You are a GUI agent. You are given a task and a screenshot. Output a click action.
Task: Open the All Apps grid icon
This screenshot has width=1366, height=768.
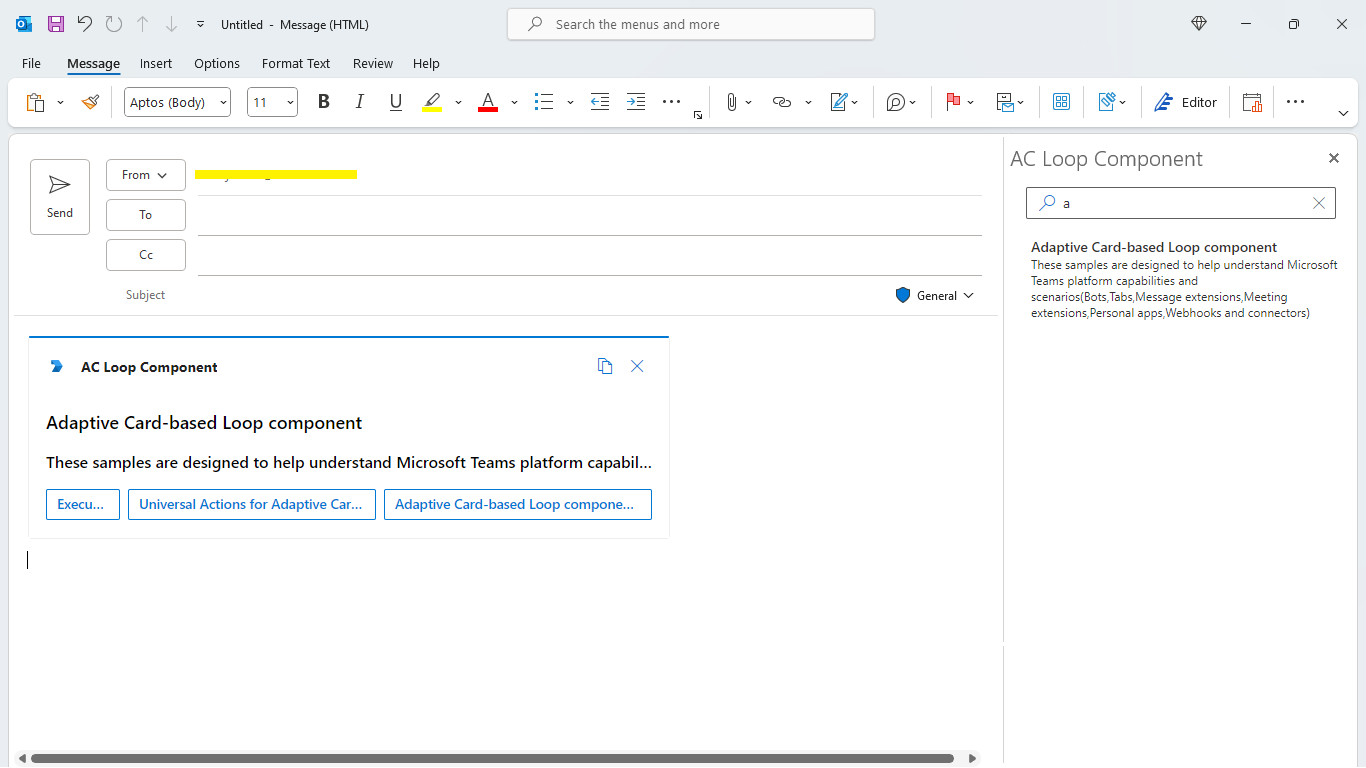point(1062,102)
